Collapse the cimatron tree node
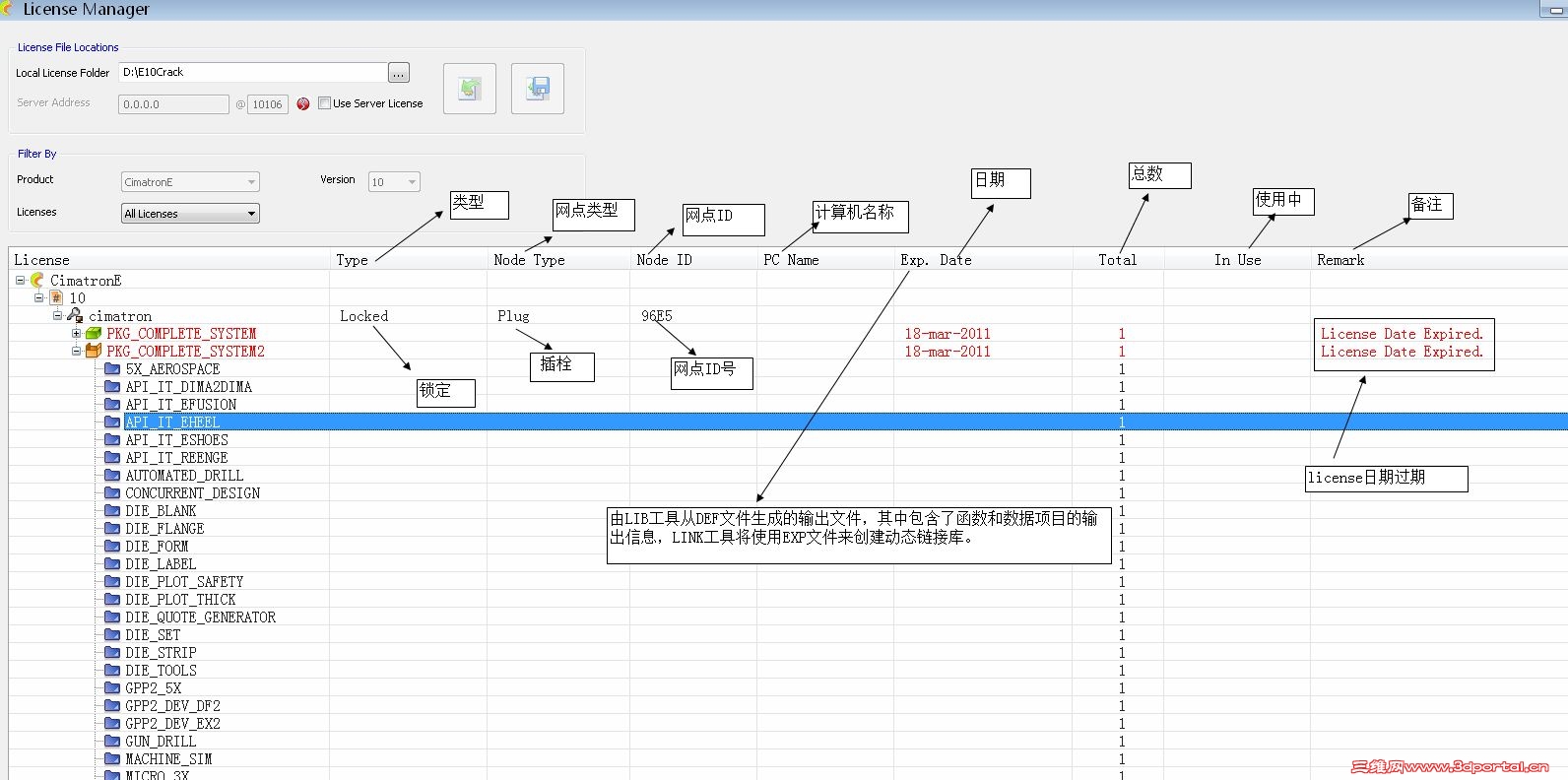This screenshot has height=780, width=1568. 57,315
